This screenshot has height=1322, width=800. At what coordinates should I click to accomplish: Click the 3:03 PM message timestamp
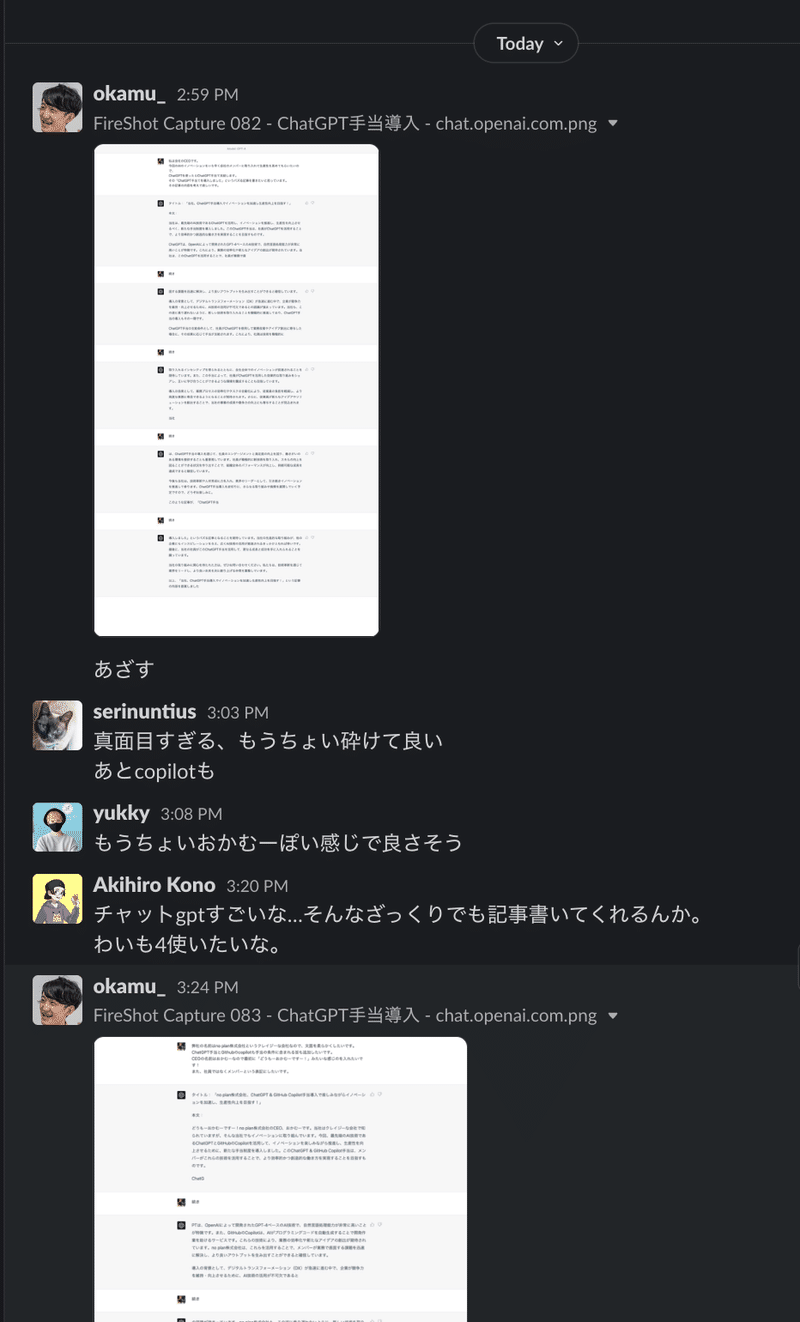point(238,713)
